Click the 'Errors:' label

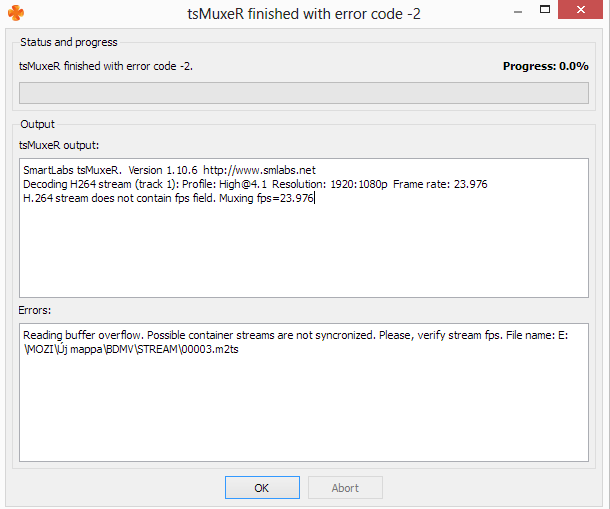click(x=35, y=311)
